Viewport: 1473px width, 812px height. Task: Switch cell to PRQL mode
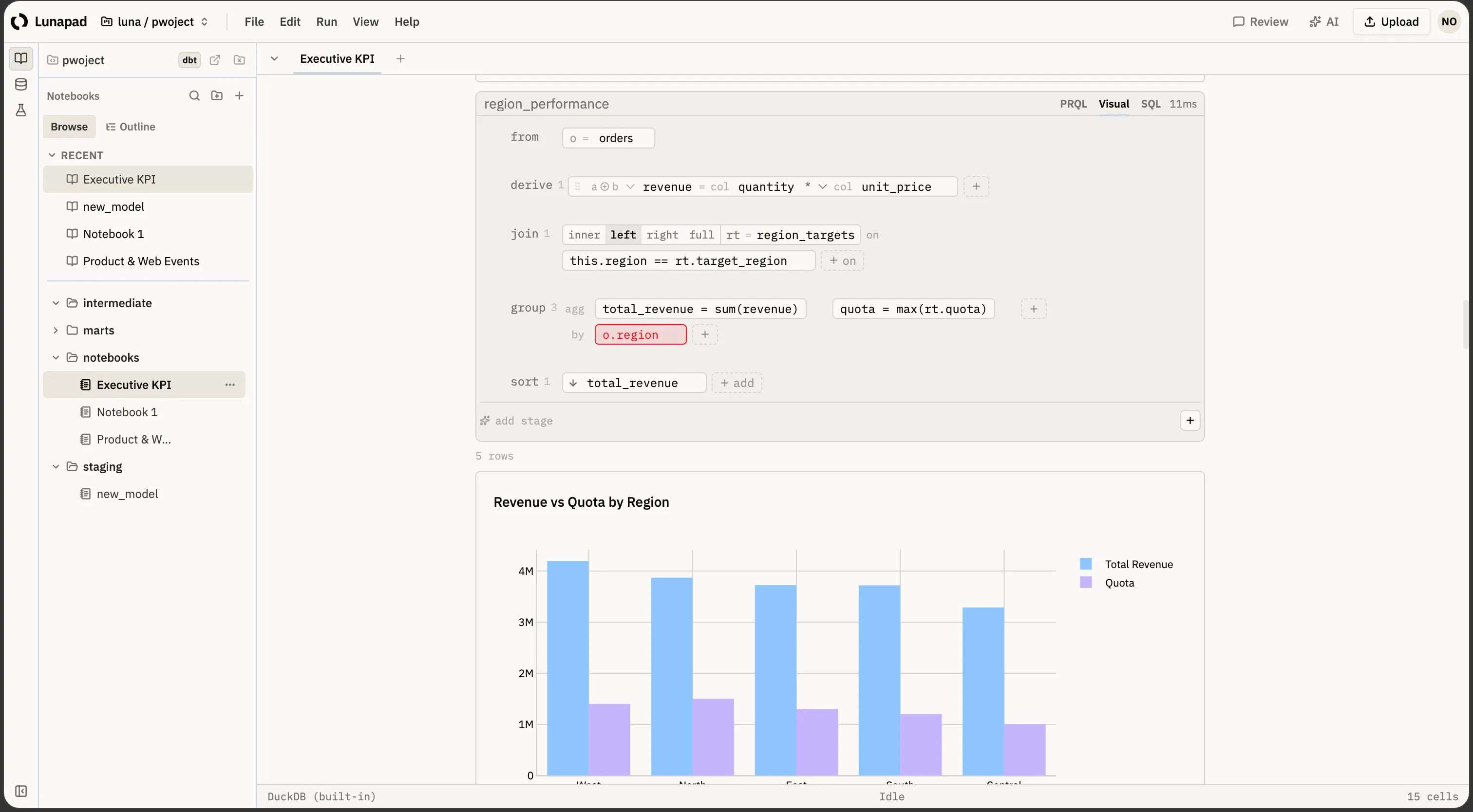coord(1073,103)
